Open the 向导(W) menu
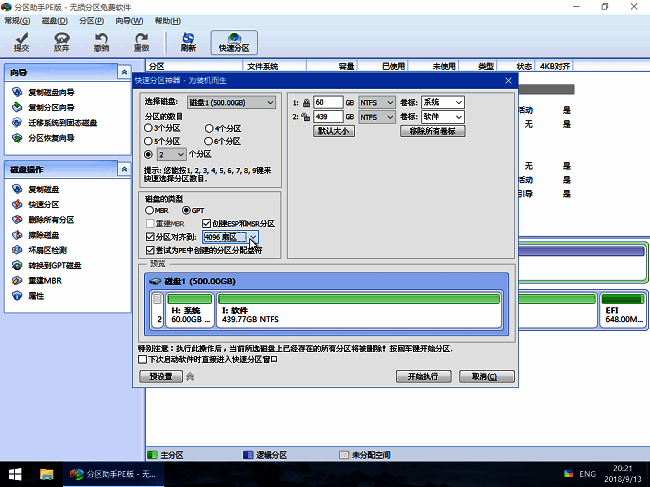Viewport: 650px width, 487px height. pyautogui.click(x=128, y=20)
